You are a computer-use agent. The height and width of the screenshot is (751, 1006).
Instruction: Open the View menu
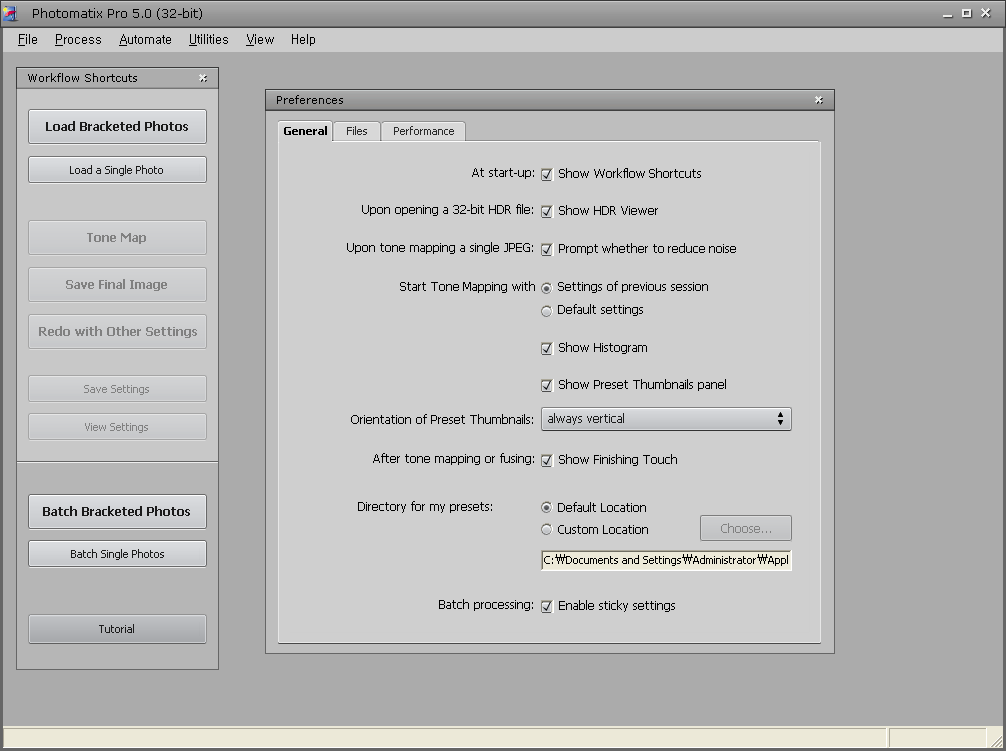pyautogui.click(x=260, y=40)
